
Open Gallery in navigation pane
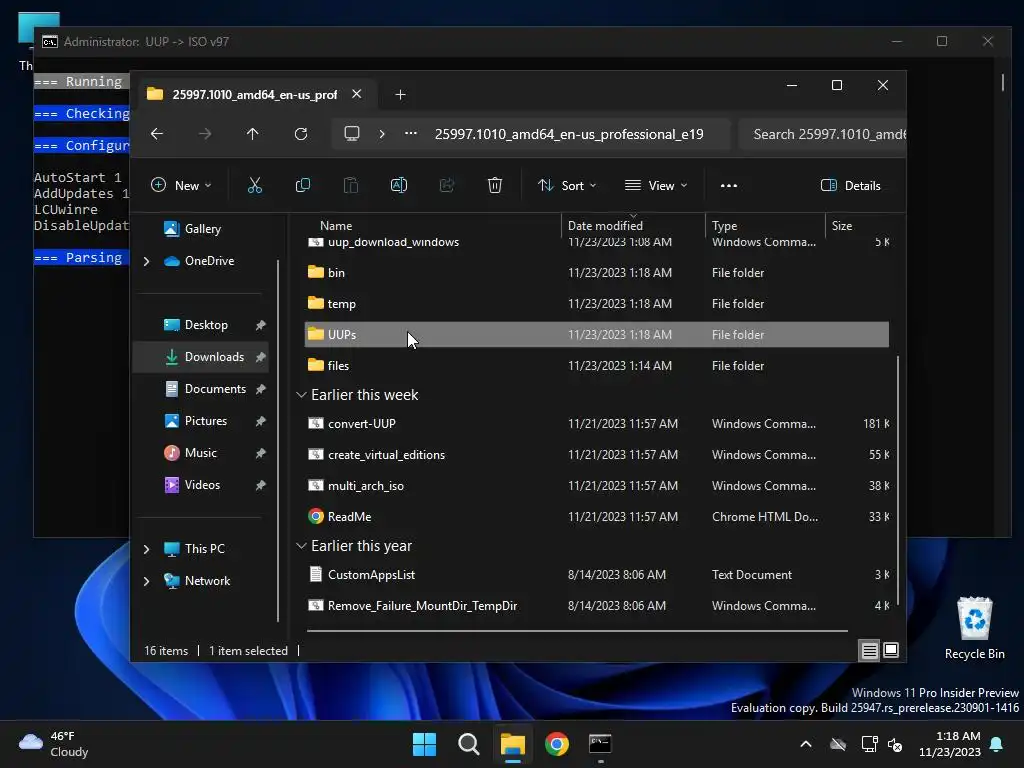tap(202, 229)
